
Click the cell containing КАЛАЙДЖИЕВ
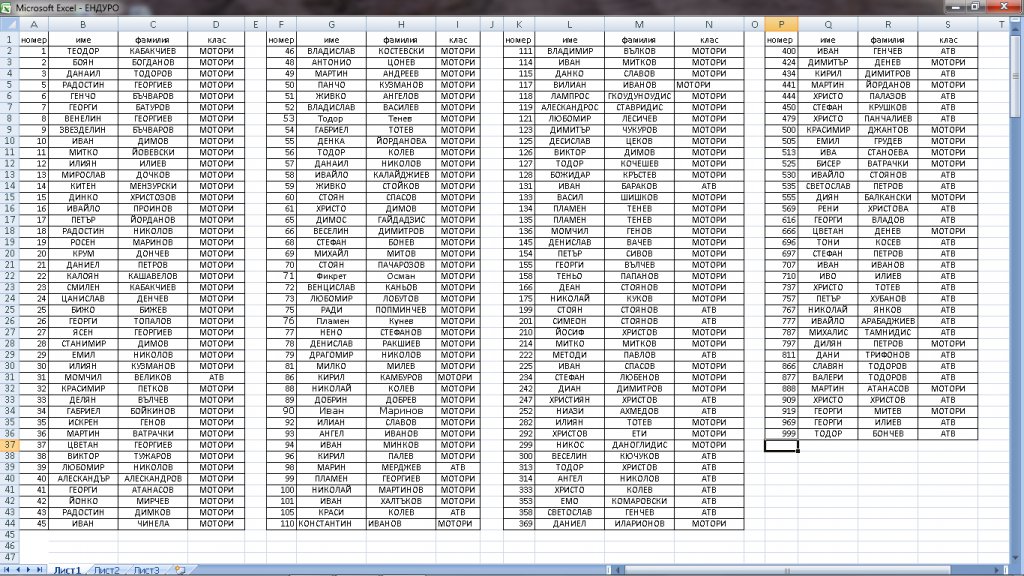pos(401,175)
